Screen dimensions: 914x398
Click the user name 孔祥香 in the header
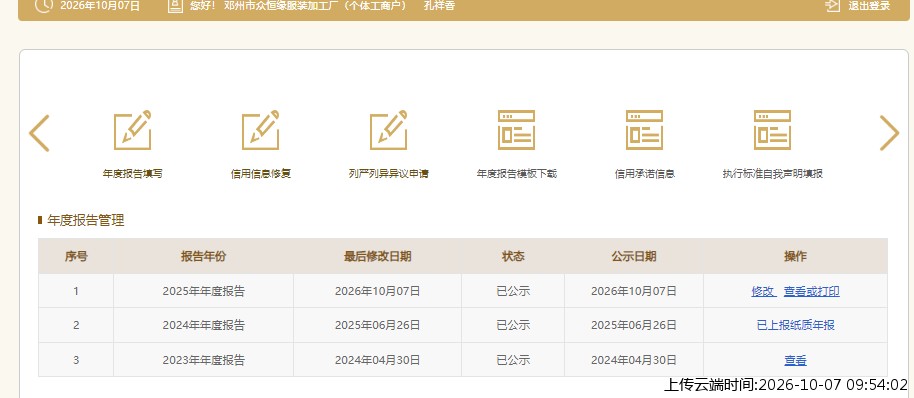click(x=439, y=6)
